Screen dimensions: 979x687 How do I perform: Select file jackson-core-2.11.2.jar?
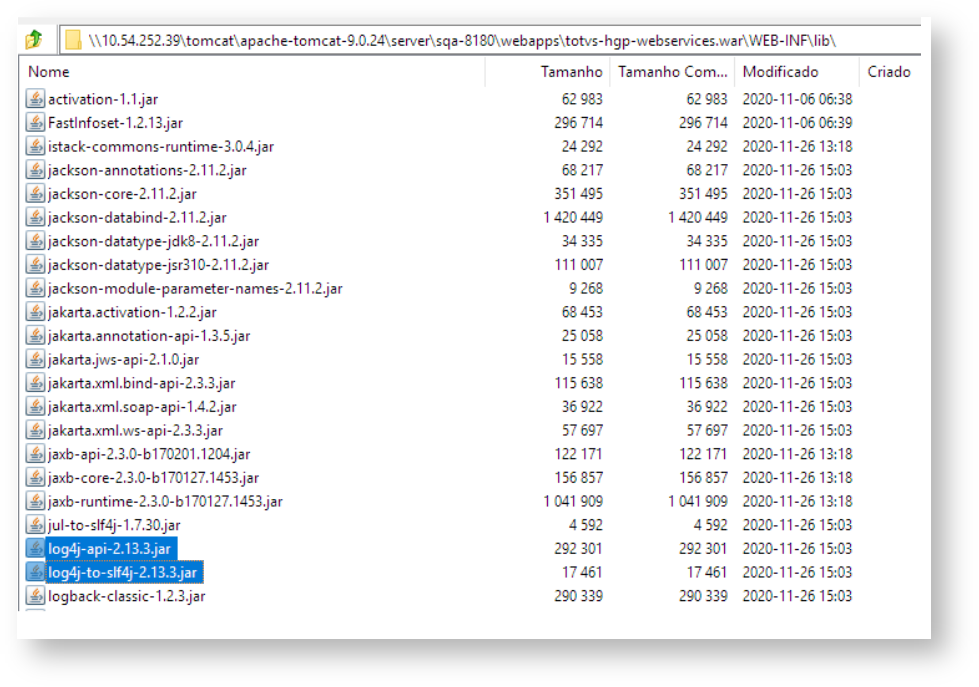point(122,194)
